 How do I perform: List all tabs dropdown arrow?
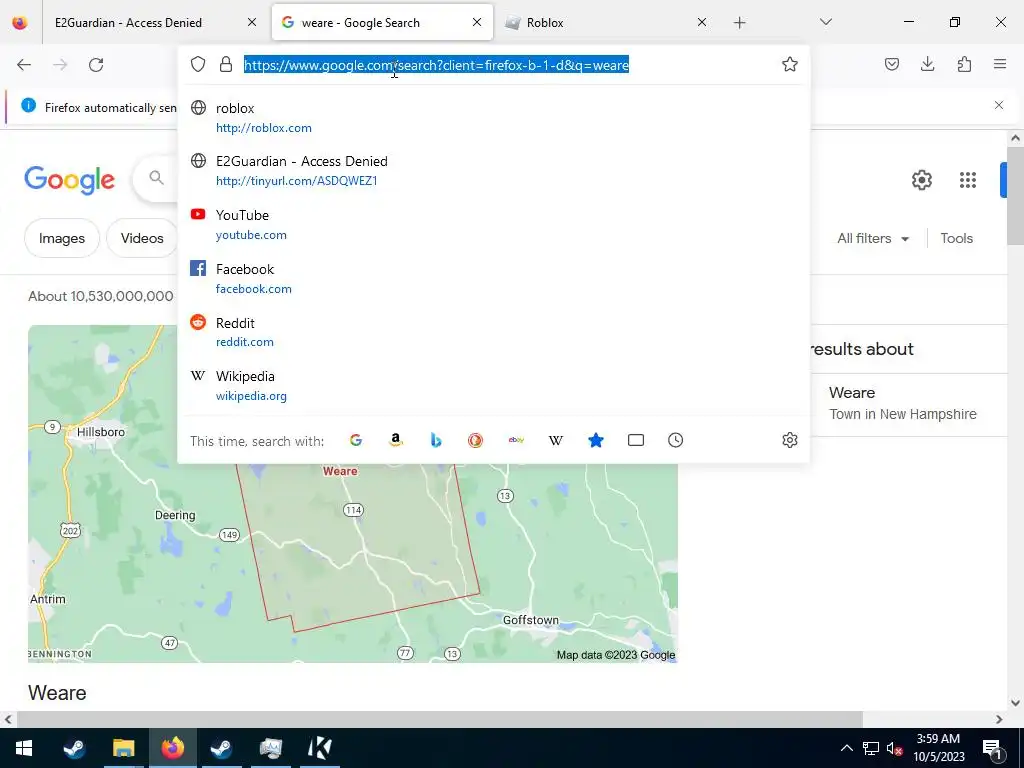tap(825, 22)
